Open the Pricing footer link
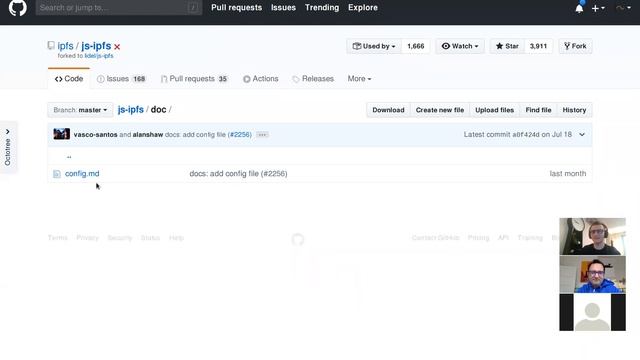The height and width of the screenshot is (360, 640). tap(478, 238)
